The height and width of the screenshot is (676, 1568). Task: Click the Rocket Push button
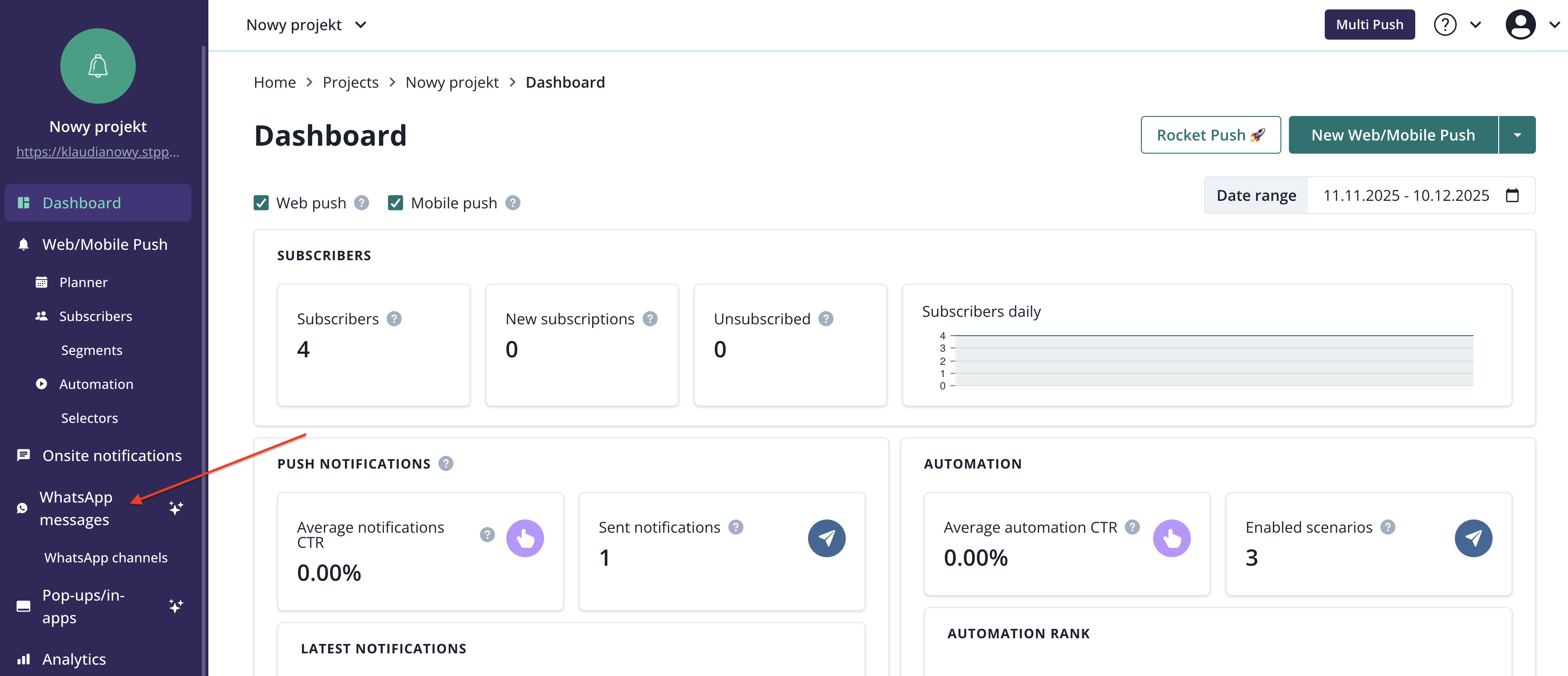1210,135
